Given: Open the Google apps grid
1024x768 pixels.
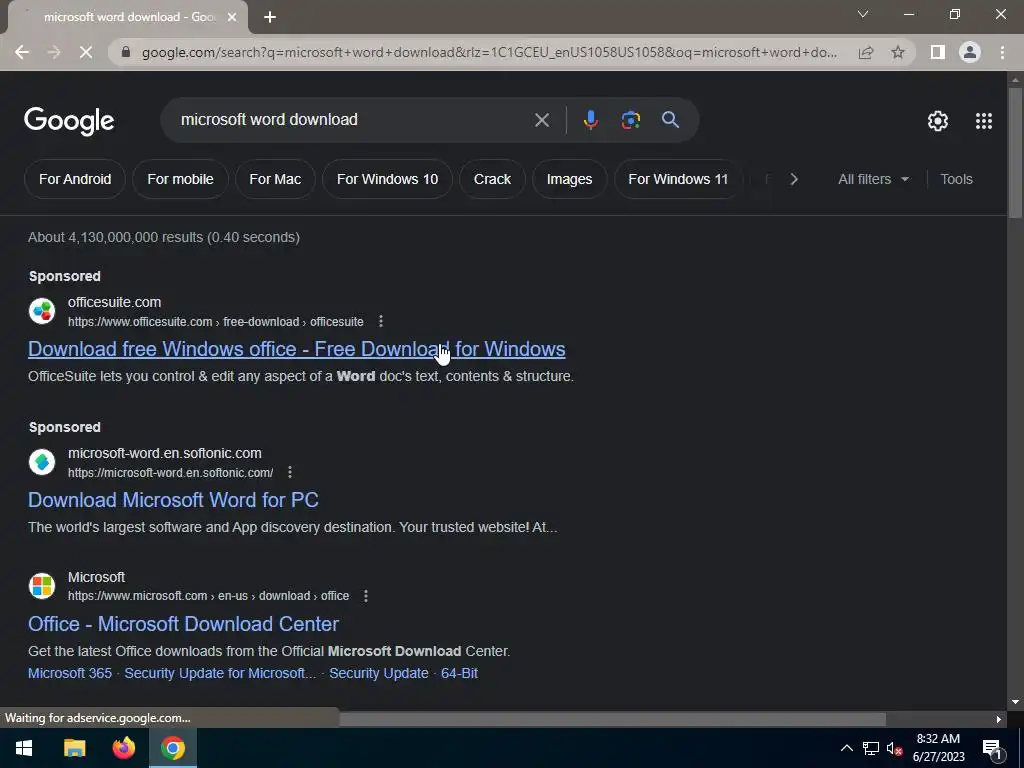Looking at the screenshot, I should (x=984, y=121).
